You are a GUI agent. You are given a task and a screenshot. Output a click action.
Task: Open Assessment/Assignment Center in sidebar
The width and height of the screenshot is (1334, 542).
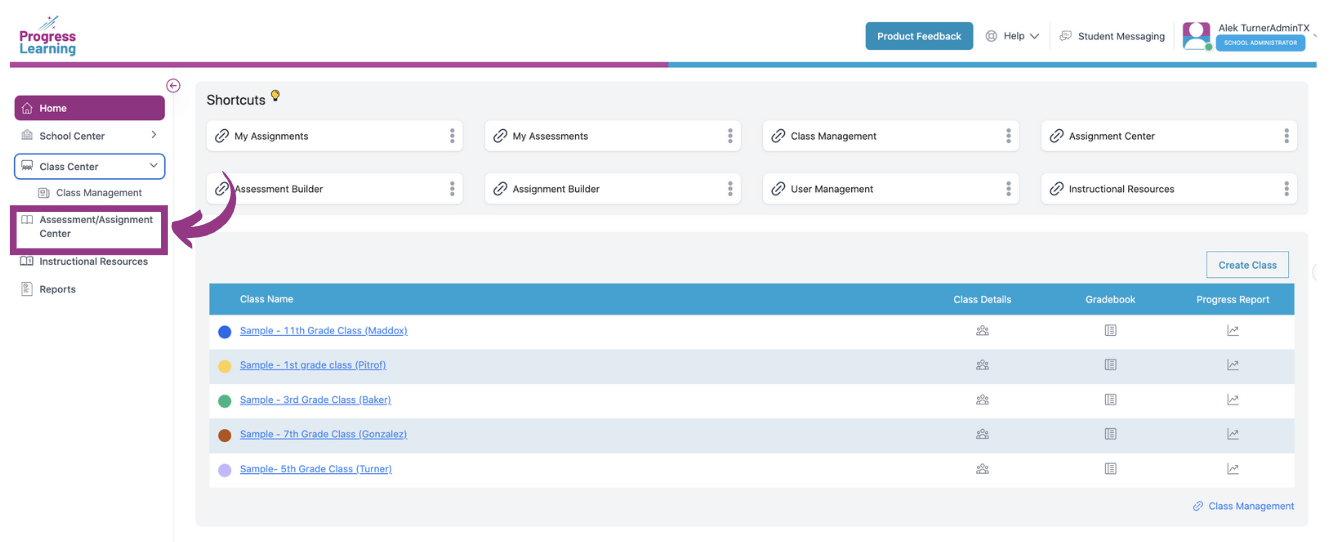point(89,227)
